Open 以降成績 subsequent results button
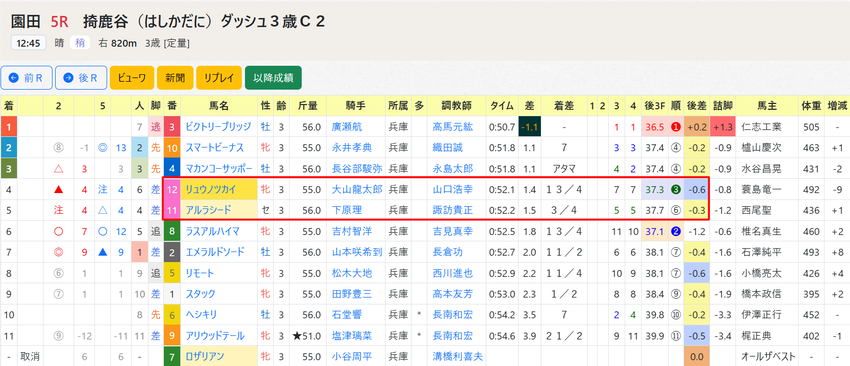850x366 pixels. click(x=273, y=78)
